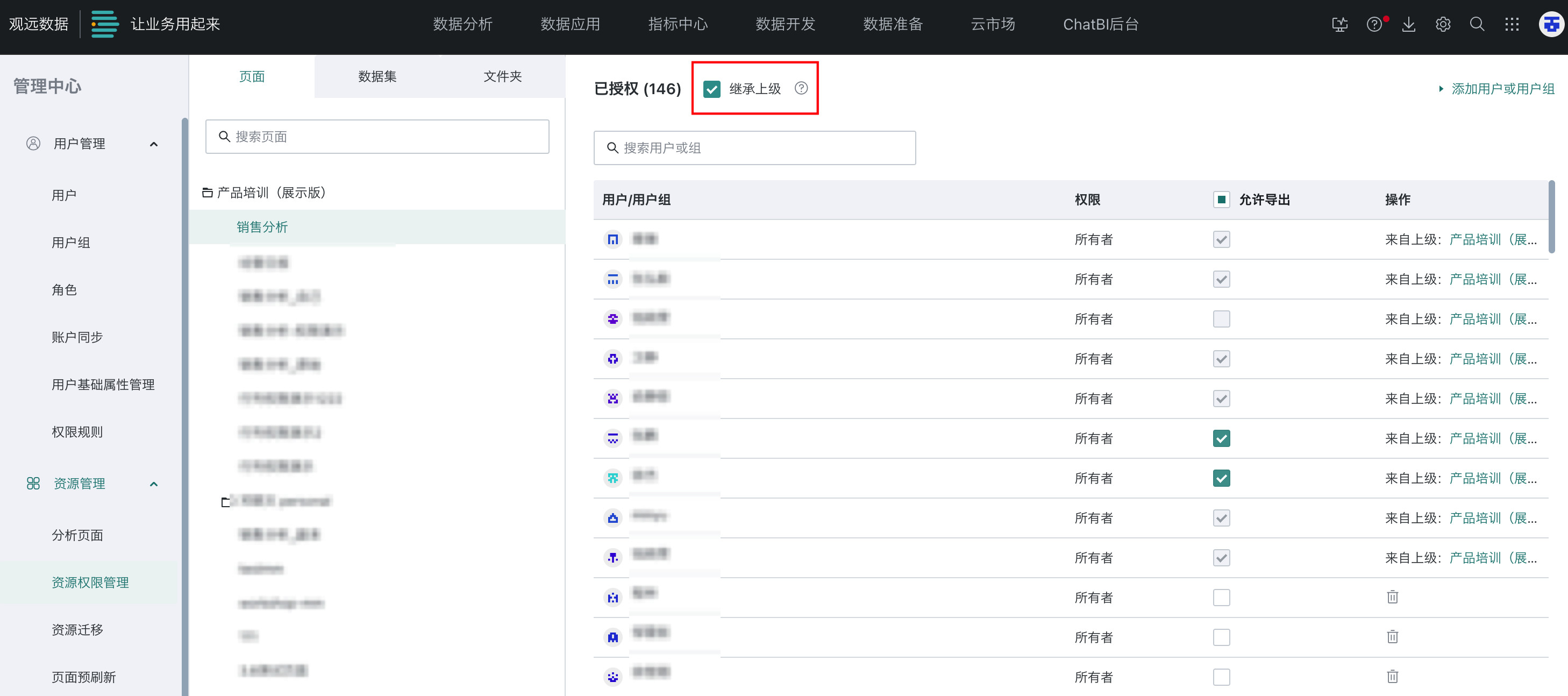Uncheck the 继承上级 checkbox
Screen dimensions: 1568x696
coord(711,89)
